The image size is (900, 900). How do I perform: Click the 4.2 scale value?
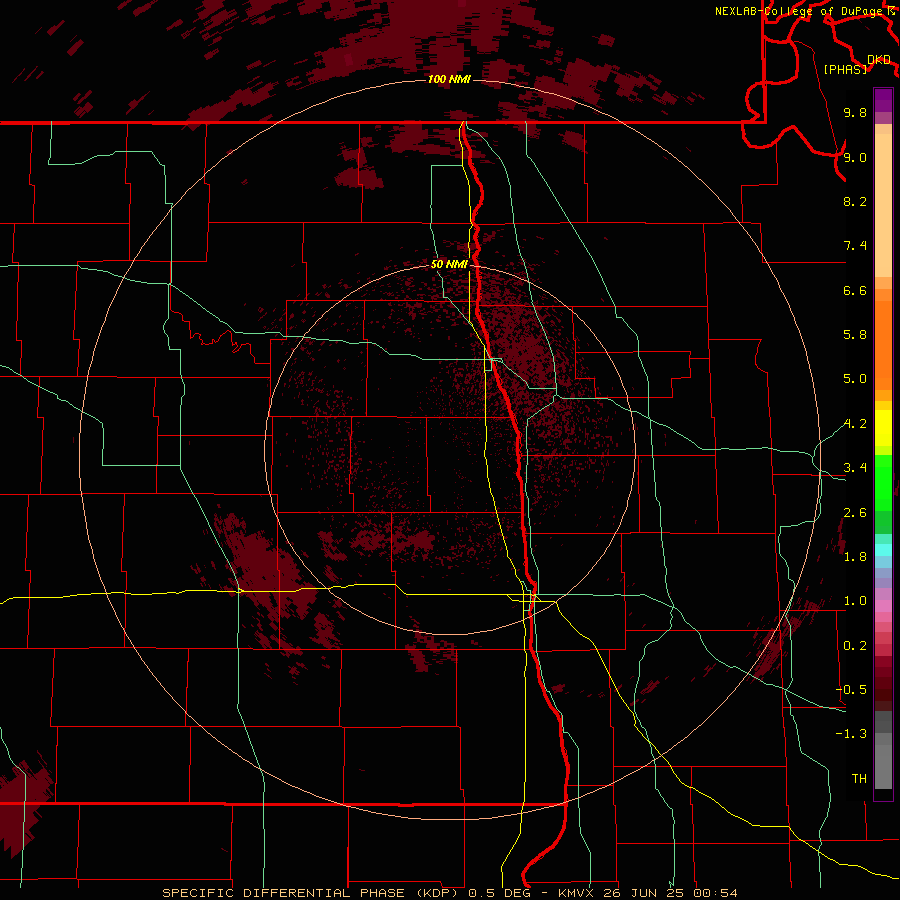coord(855,424)
